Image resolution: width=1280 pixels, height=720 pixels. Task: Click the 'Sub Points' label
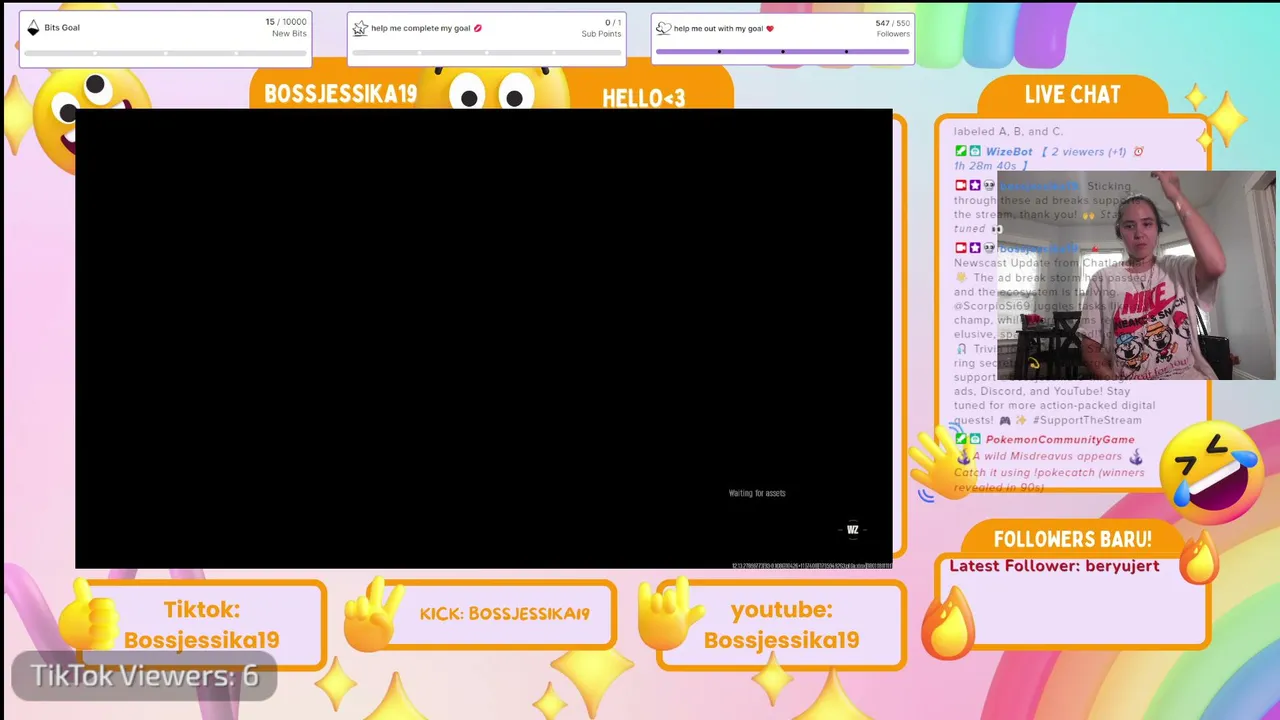[x=601, y=34]
